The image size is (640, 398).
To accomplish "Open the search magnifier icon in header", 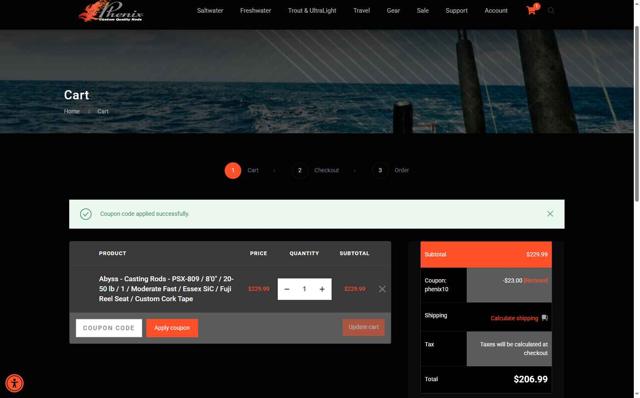I will pos(551,11).
